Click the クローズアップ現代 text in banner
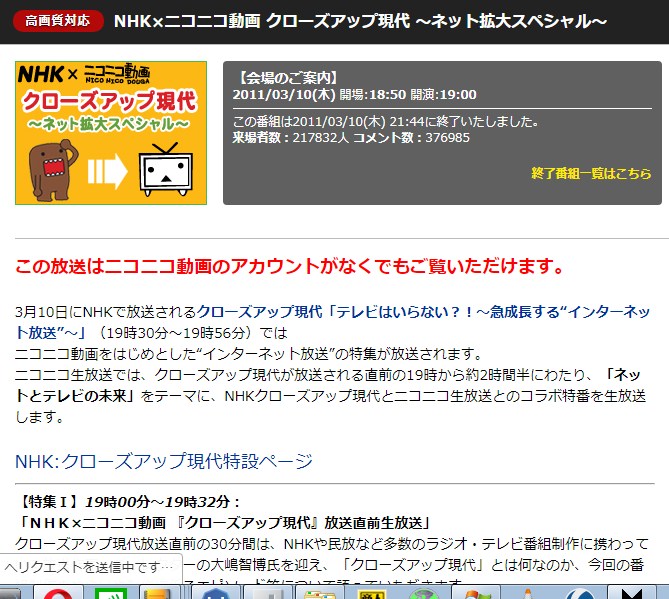This screenshot has height=599, width=669. (110, 100)
